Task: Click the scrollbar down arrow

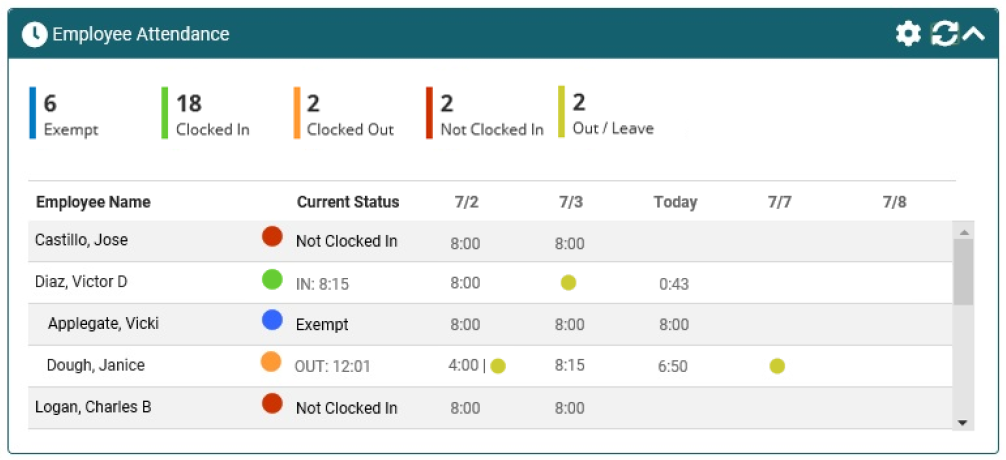Action: pos(962,422)
